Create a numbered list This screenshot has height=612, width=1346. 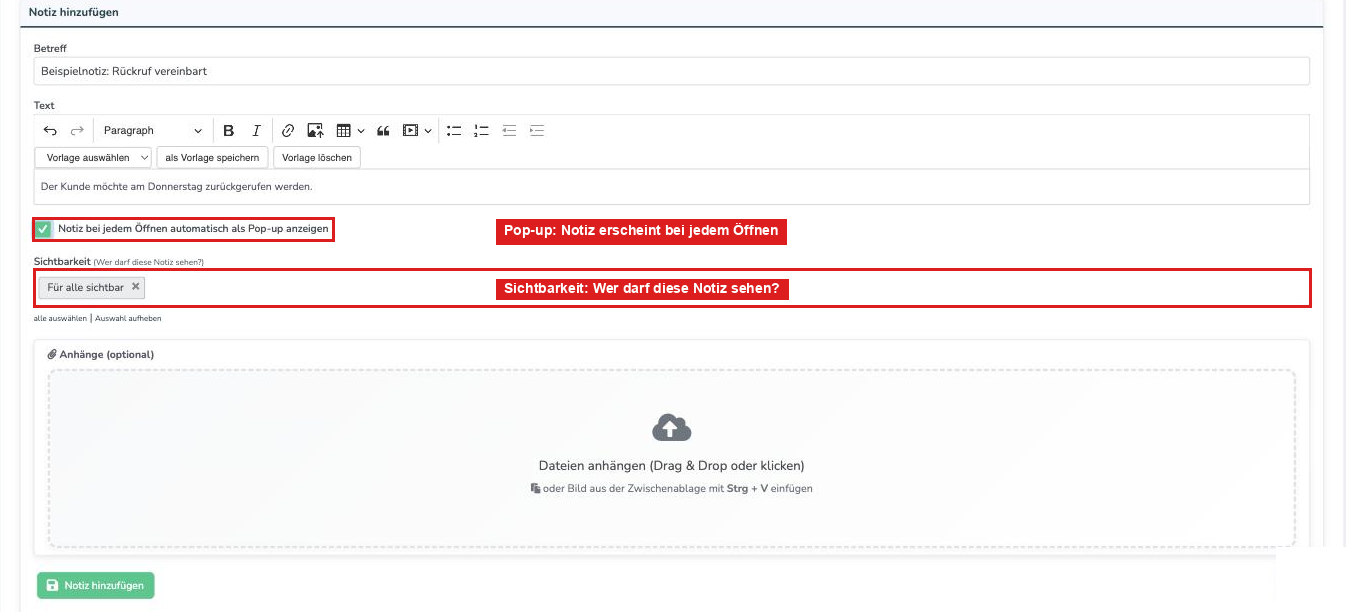coord(482,131)
